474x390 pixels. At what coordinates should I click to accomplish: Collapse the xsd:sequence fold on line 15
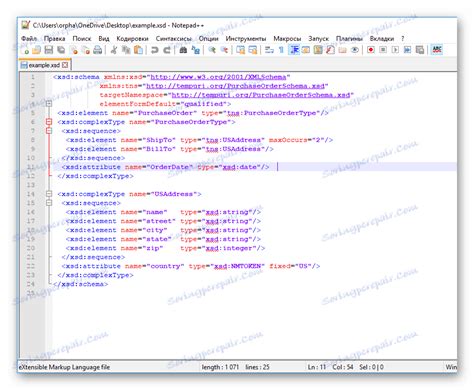(x=49, y=203)
